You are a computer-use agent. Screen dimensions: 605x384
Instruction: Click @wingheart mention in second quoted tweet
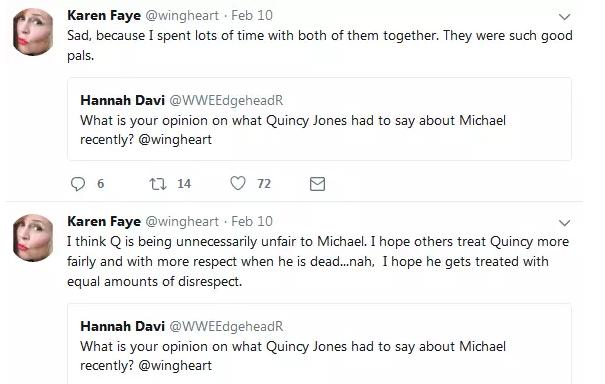175,366
